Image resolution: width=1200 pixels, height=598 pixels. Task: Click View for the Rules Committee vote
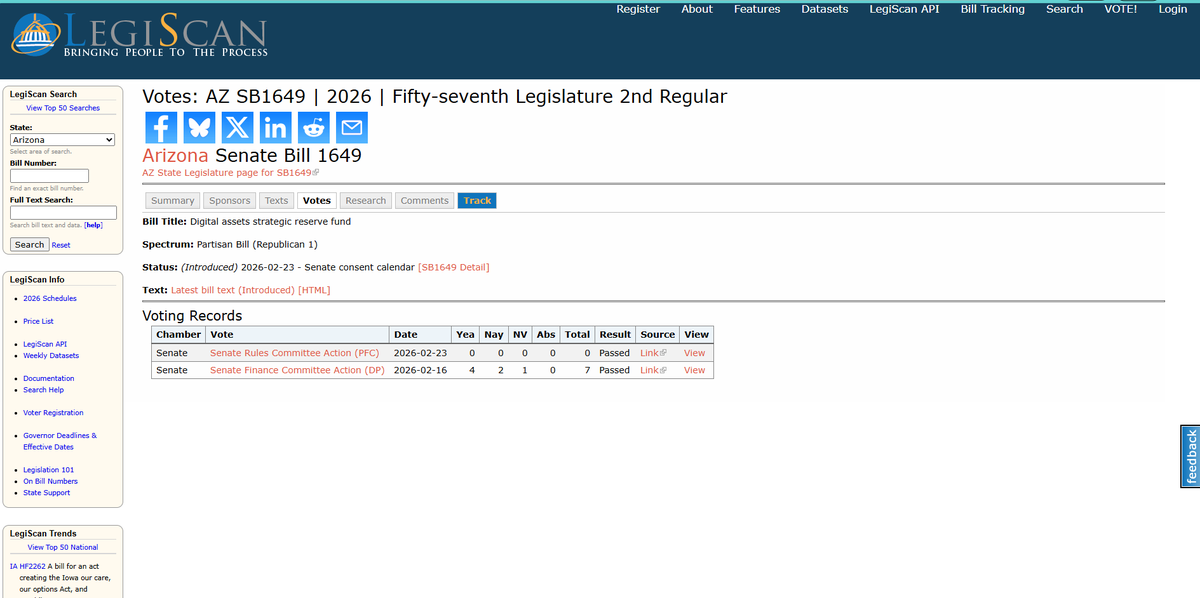(x=694, y=353)
